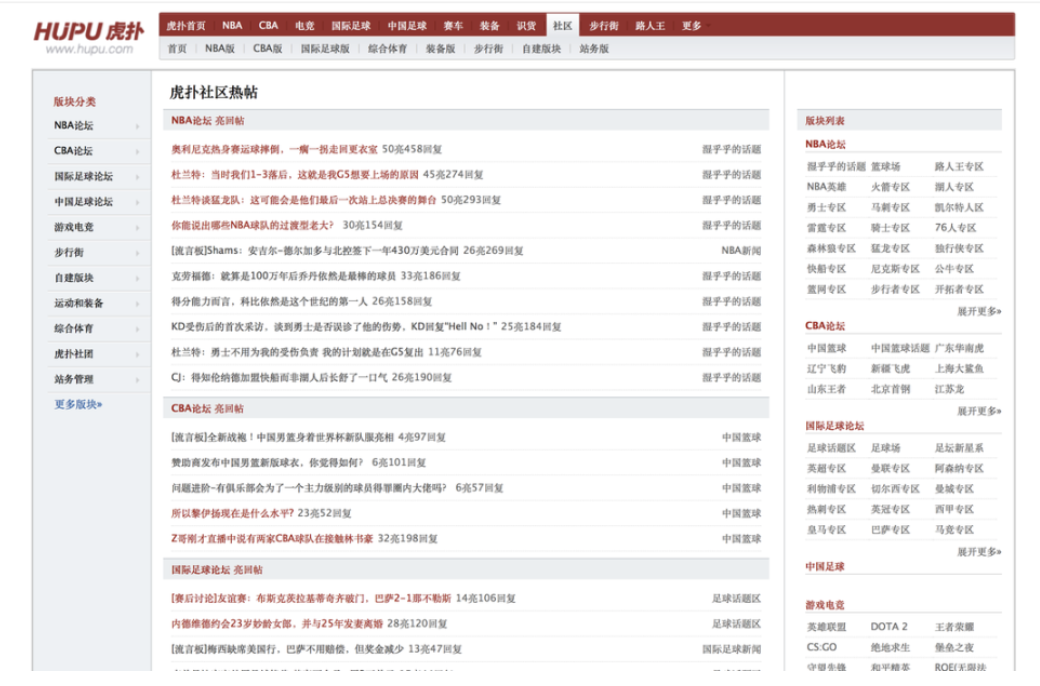
Task: Click the 国际足球新闻 tag beside the 梅西 post
Action: click(x=732, y=650)
